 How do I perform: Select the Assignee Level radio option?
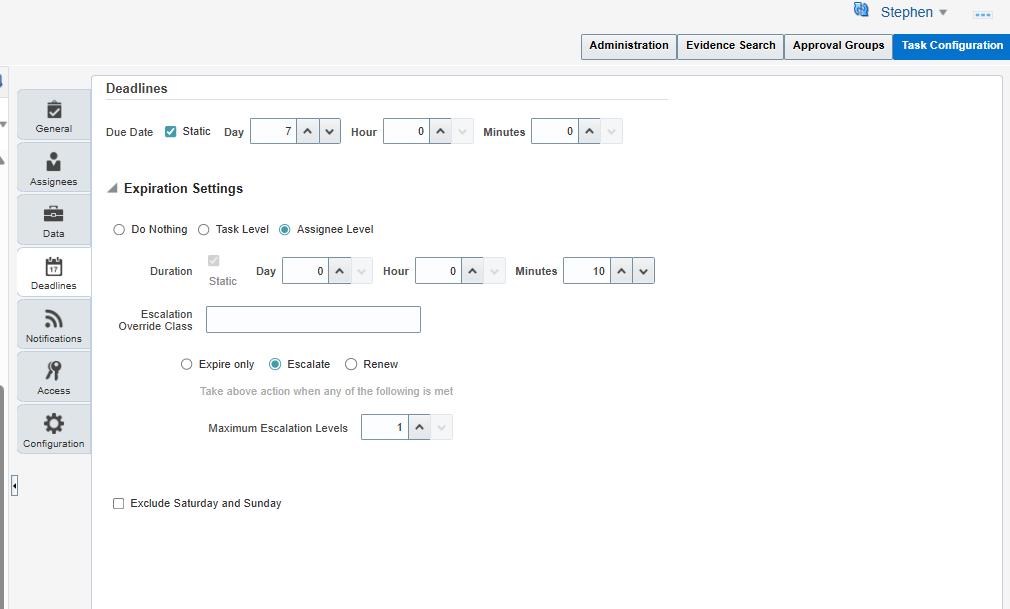click(x=285, y=229)
